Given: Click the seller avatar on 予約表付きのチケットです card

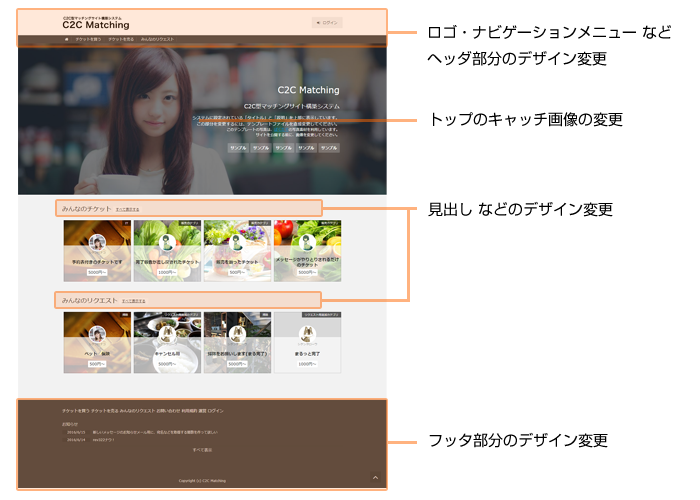Looking at the screenshot, I should 97,242.
